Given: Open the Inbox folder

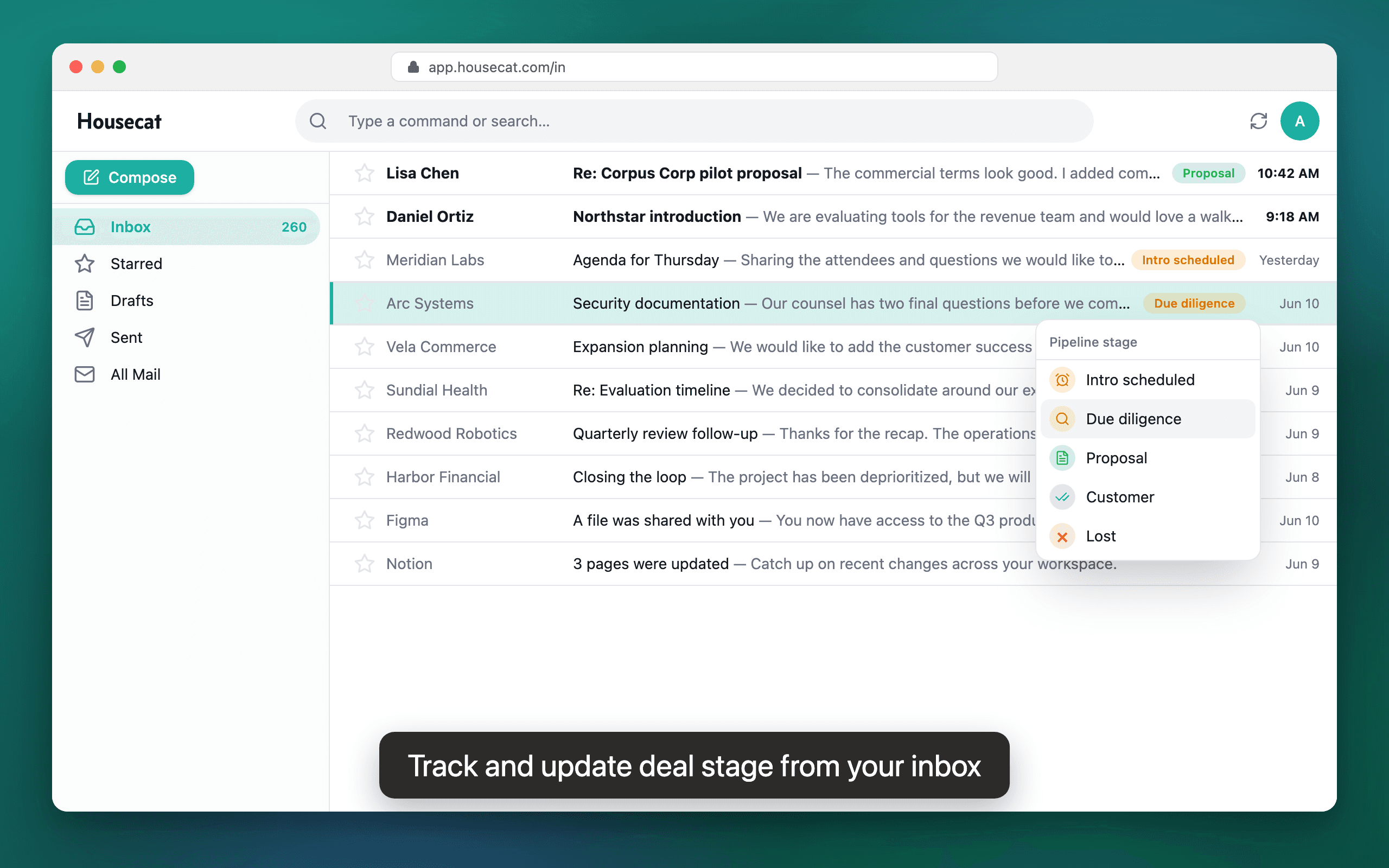Looking at the screenshot, I should pos(187,227).
